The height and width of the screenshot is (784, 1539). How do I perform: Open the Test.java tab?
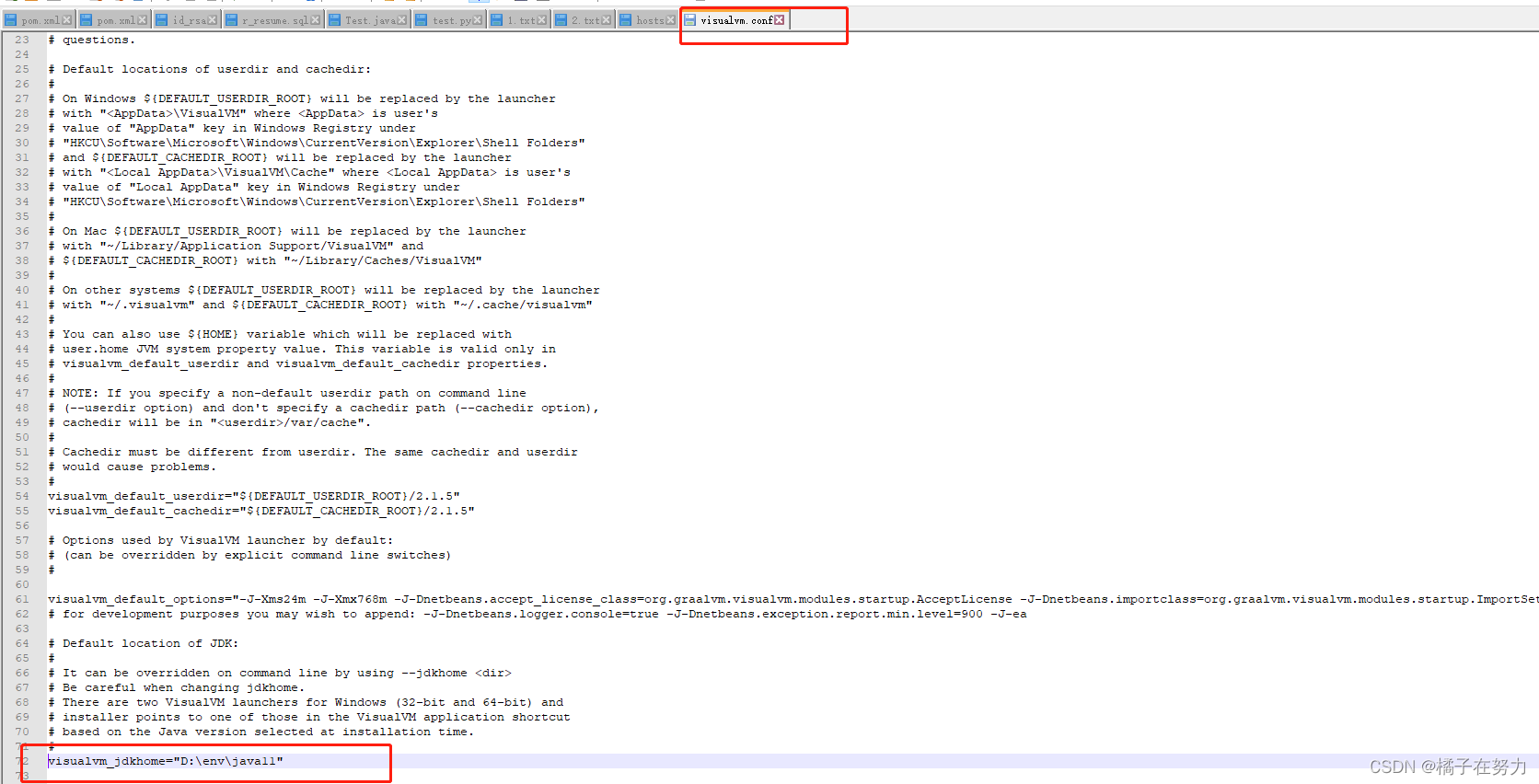[x=367, y=20]
